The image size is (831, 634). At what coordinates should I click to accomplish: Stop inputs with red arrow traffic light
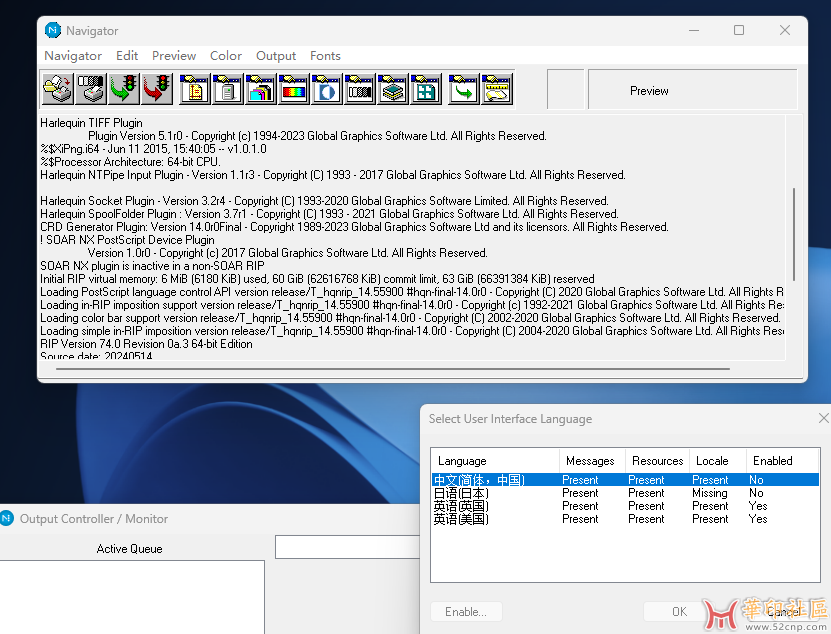coord(156,89)
